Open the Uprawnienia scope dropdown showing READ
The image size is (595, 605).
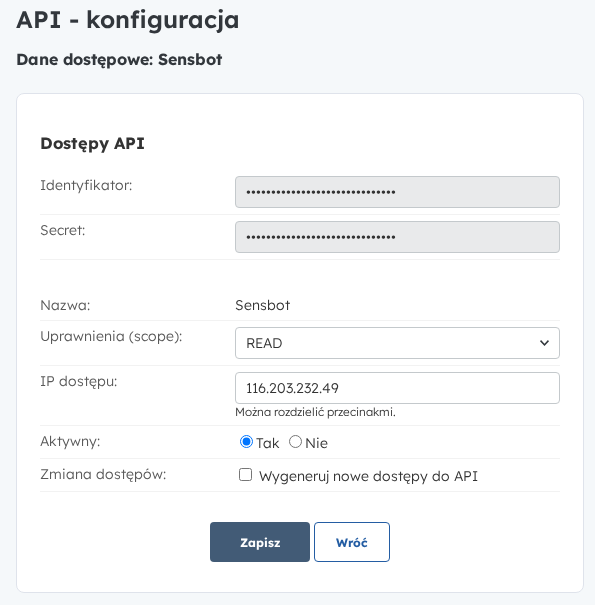[x=397, y=343]
